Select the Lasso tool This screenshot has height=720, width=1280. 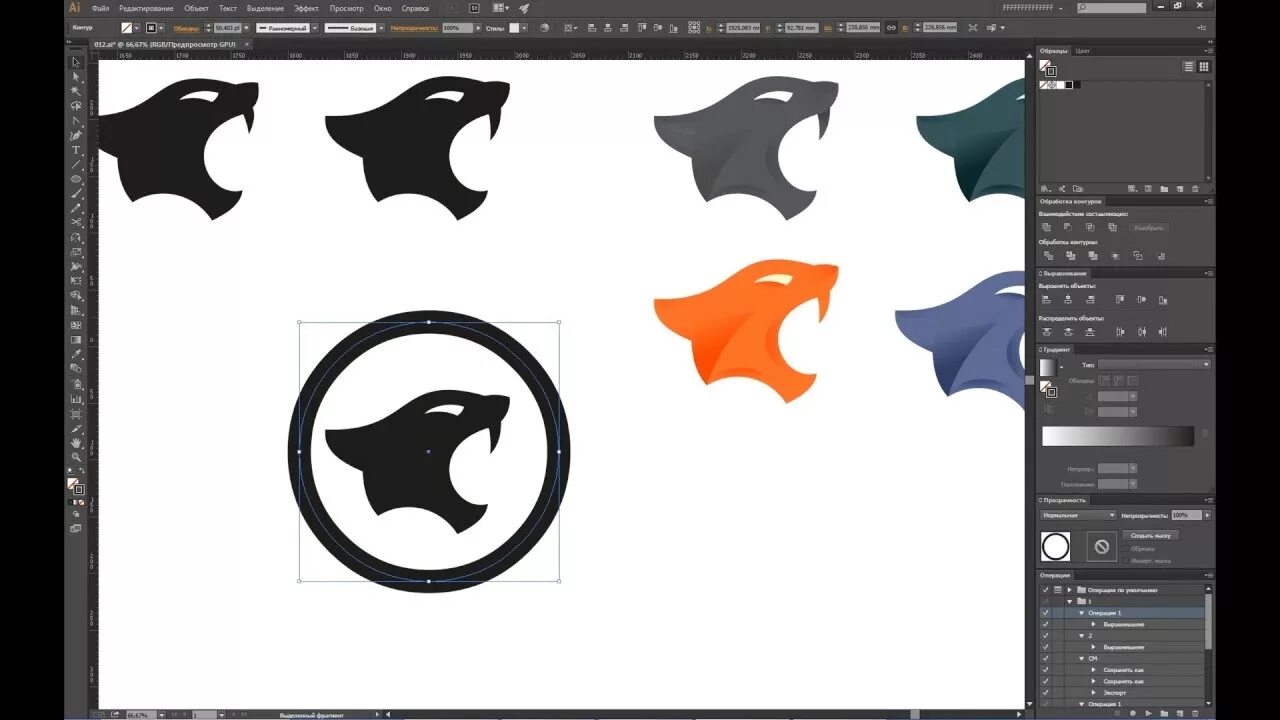(x=76, y=106)
